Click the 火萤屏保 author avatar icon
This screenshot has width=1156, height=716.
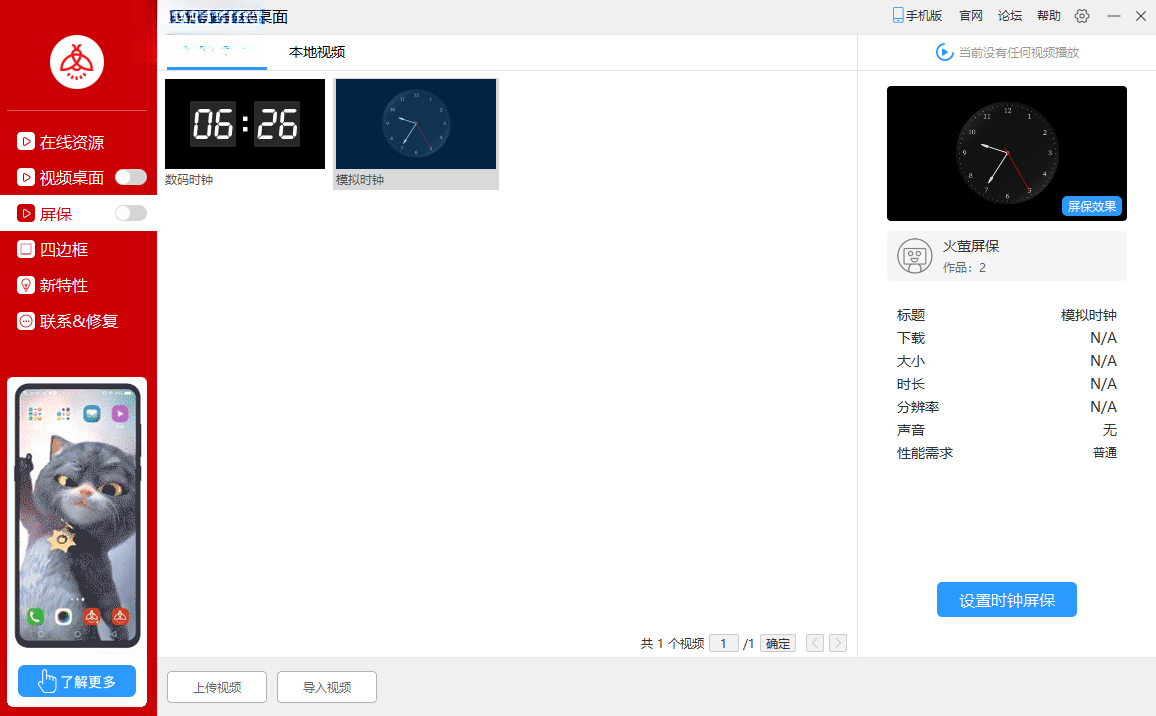(915, 256)
